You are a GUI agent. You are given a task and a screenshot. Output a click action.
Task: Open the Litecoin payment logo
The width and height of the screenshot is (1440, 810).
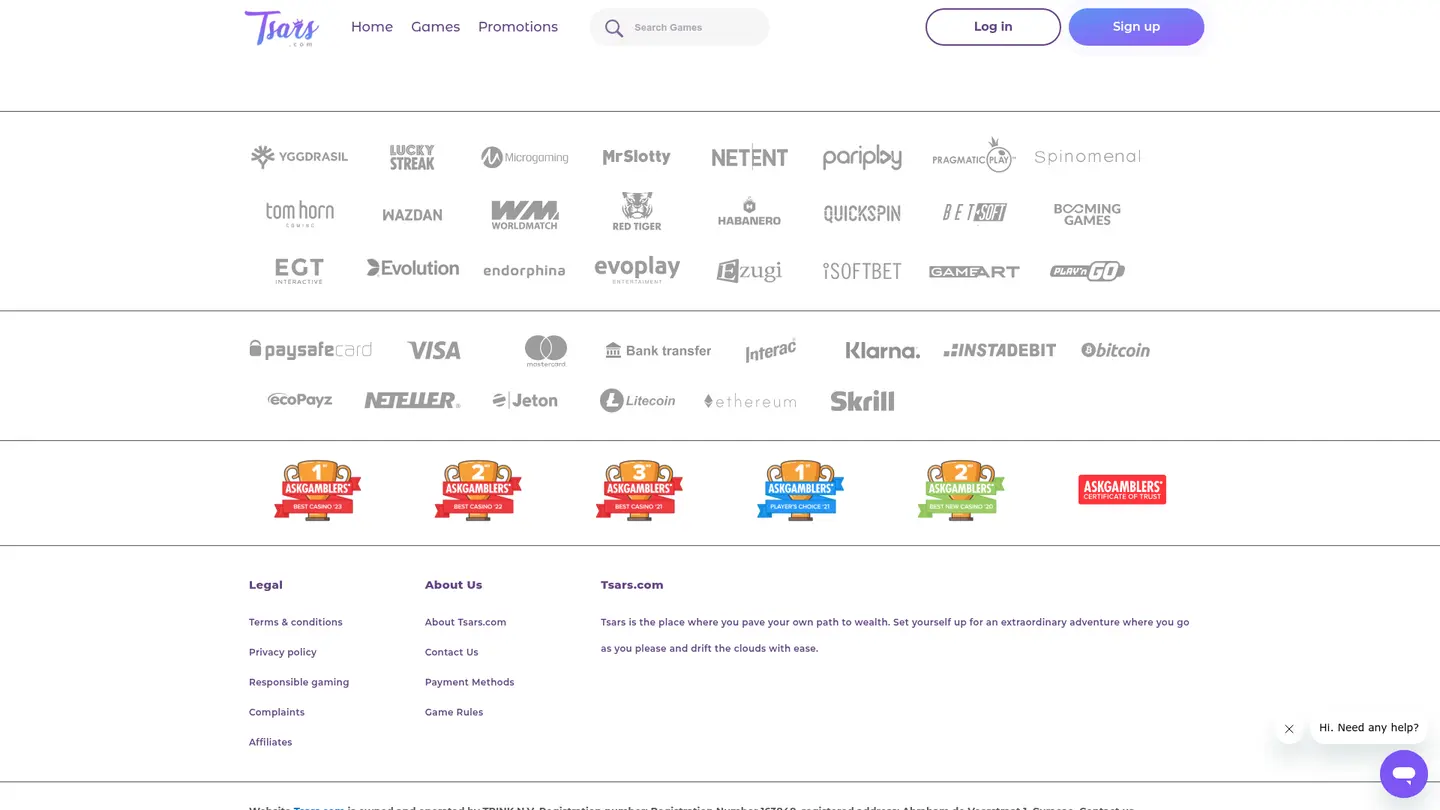click(x=637, y=400)
